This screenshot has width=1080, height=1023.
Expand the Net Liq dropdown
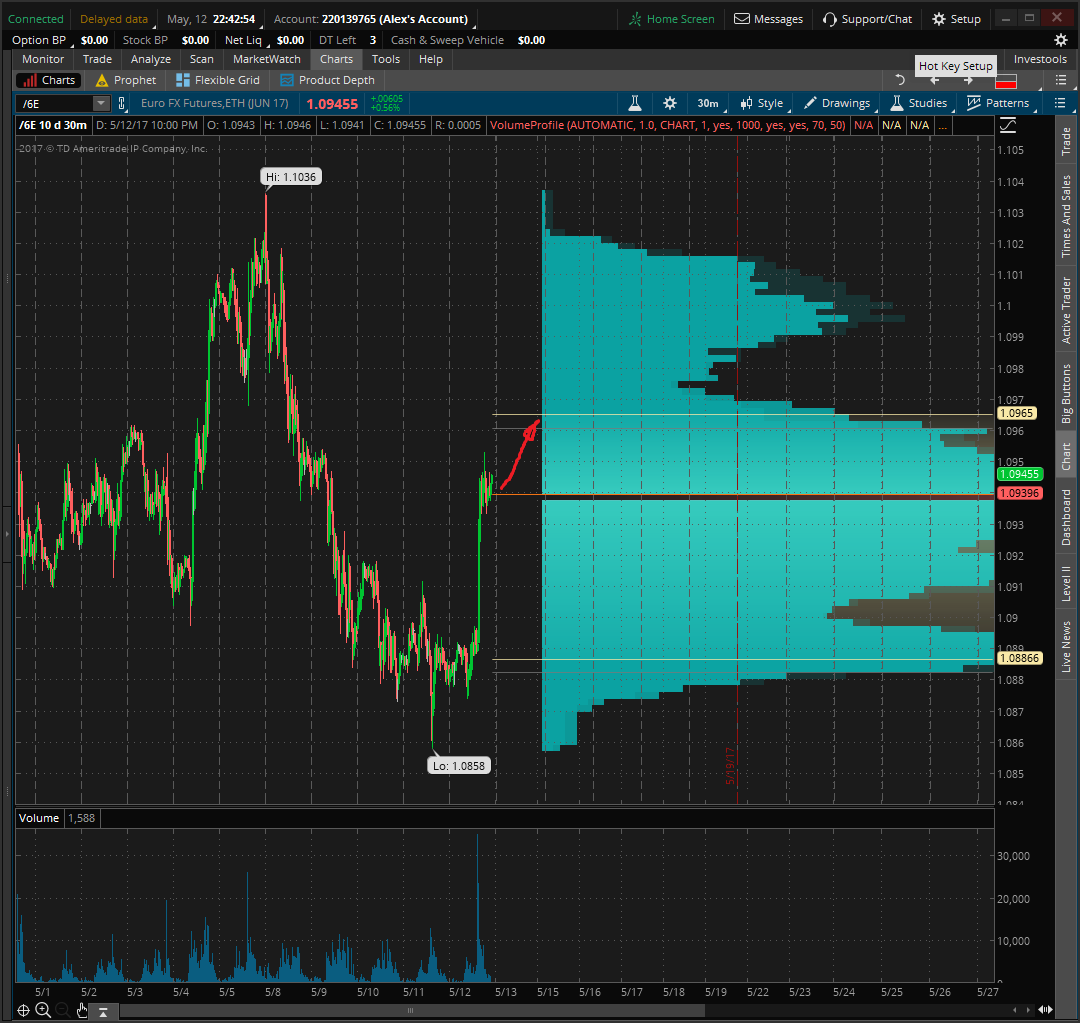(246, 40)
